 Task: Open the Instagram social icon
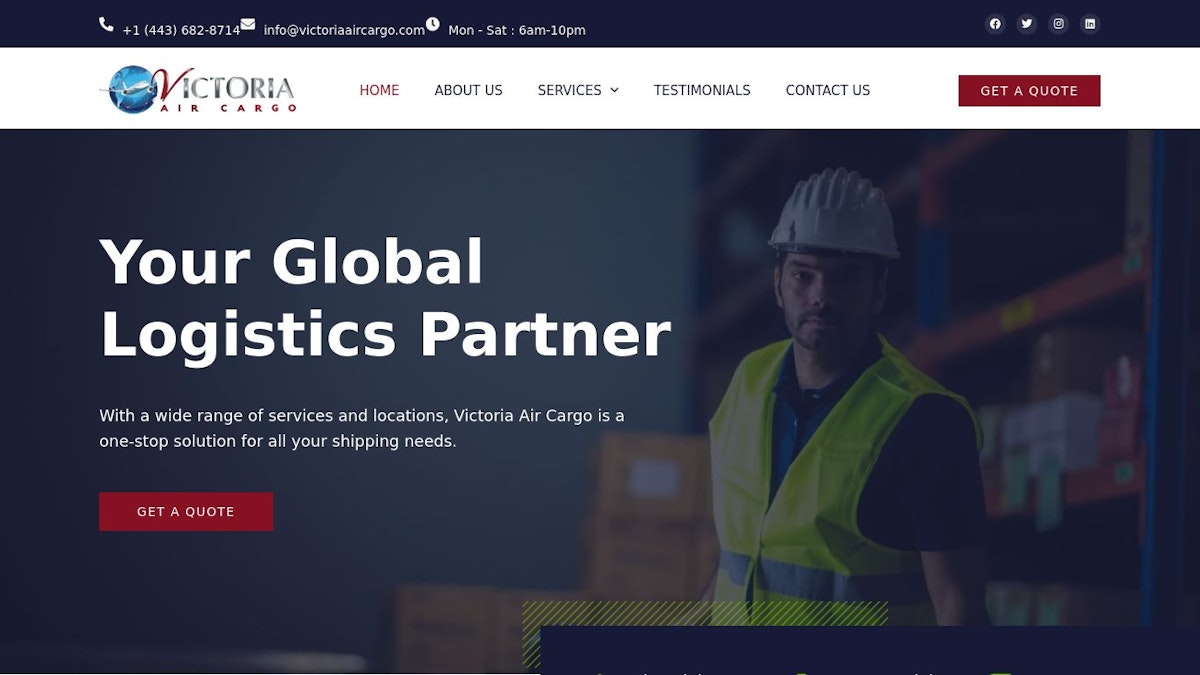point(1059,24)
